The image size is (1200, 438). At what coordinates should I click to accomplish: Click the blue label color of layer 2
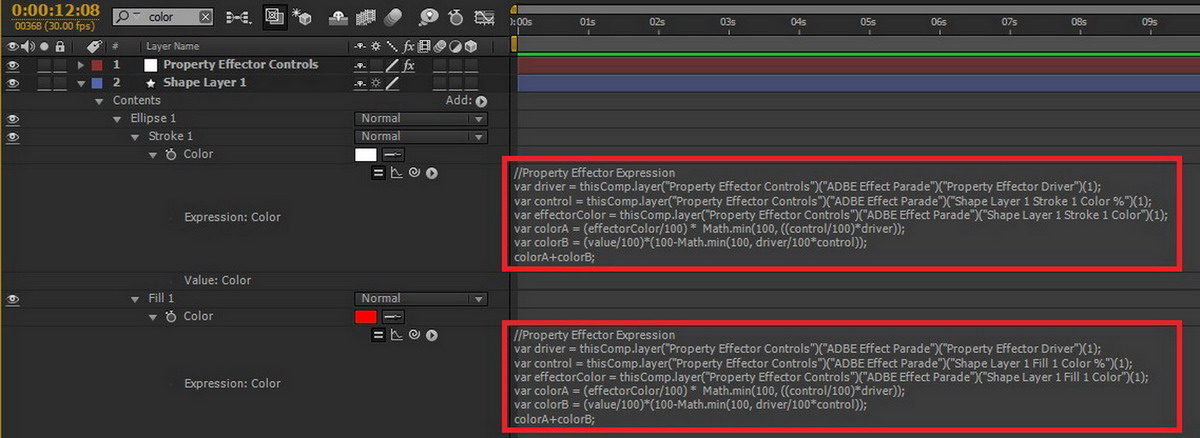96,83
